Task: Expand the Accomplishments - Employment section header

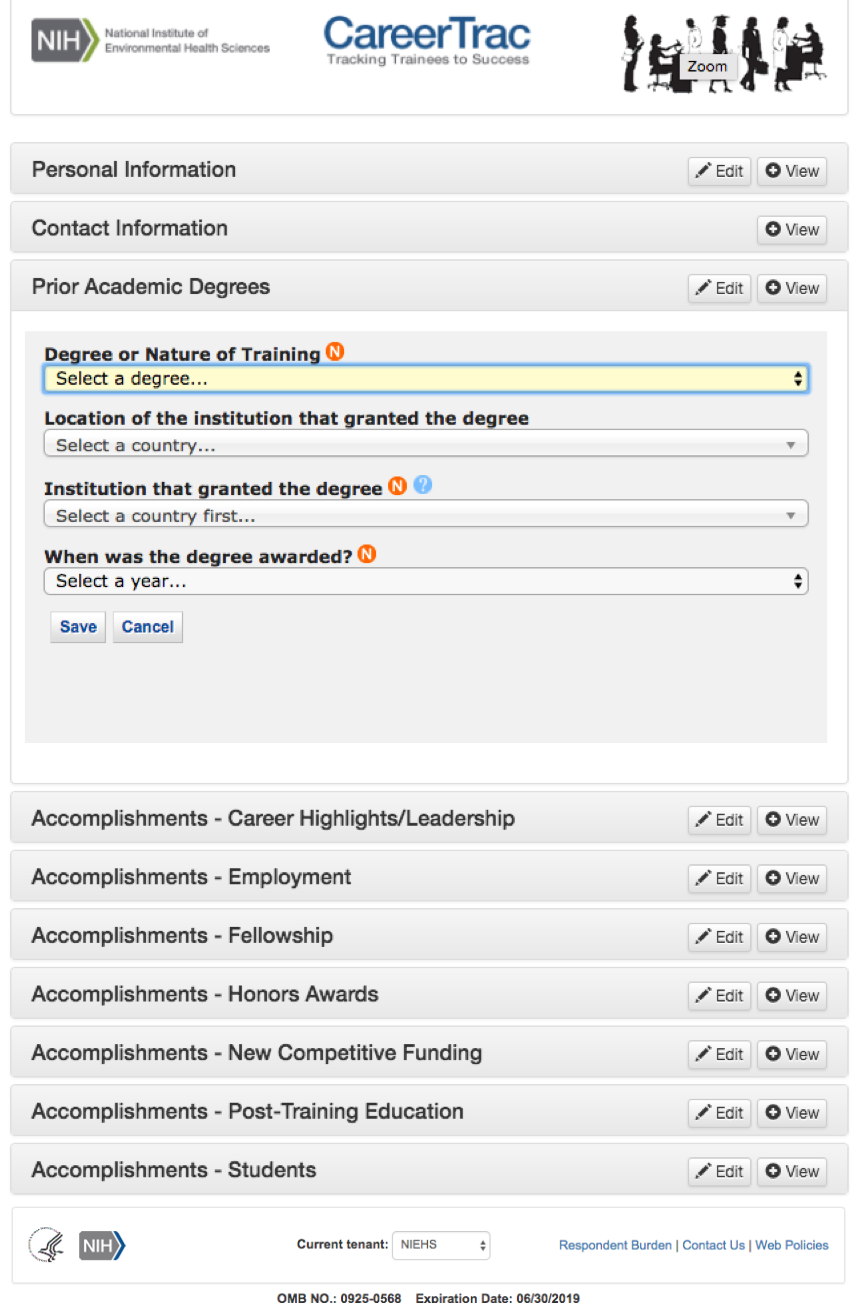Action: (191, 878)
